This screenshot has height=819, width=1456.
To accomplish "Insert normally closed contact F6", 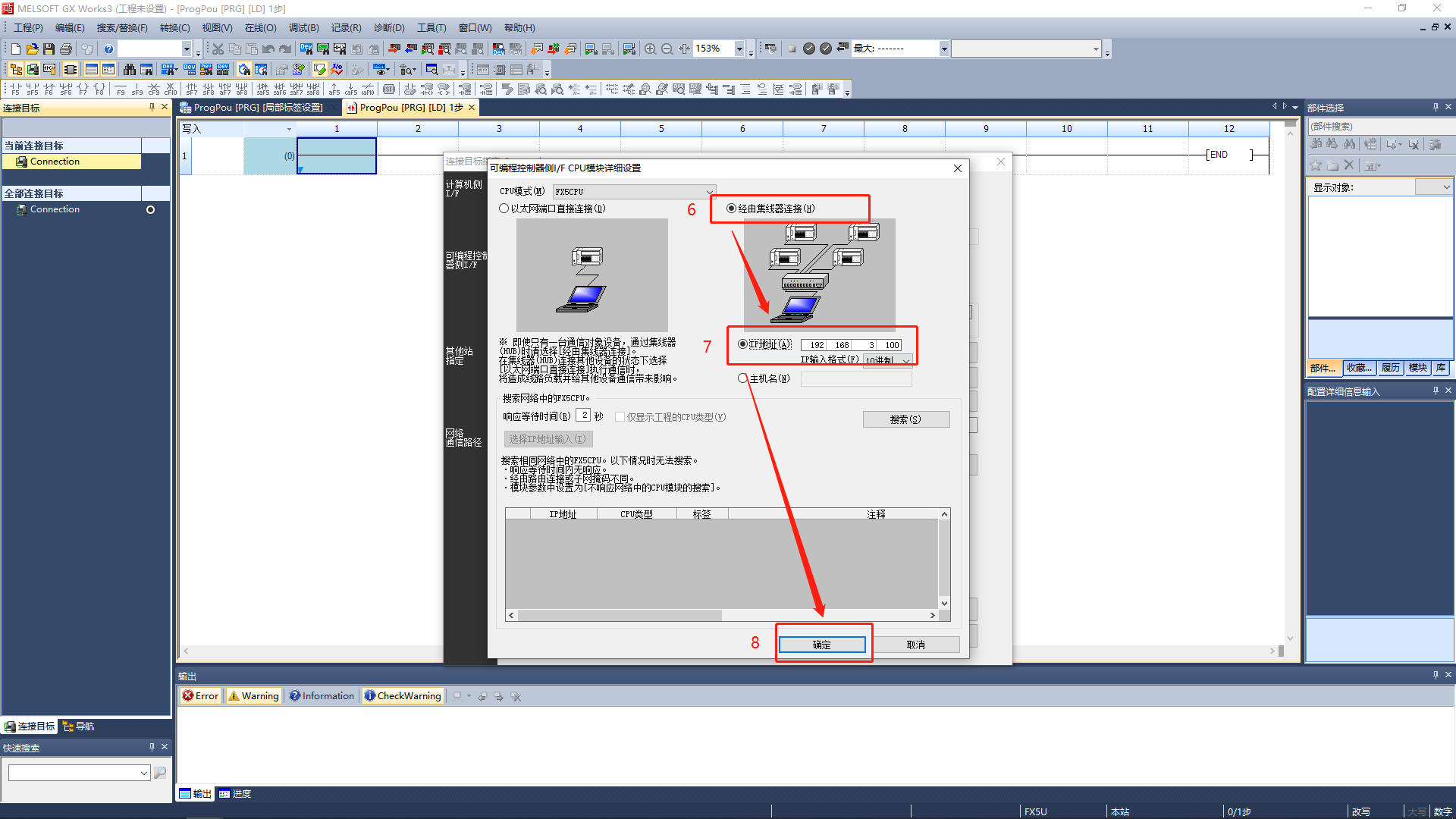I will 49,89.
